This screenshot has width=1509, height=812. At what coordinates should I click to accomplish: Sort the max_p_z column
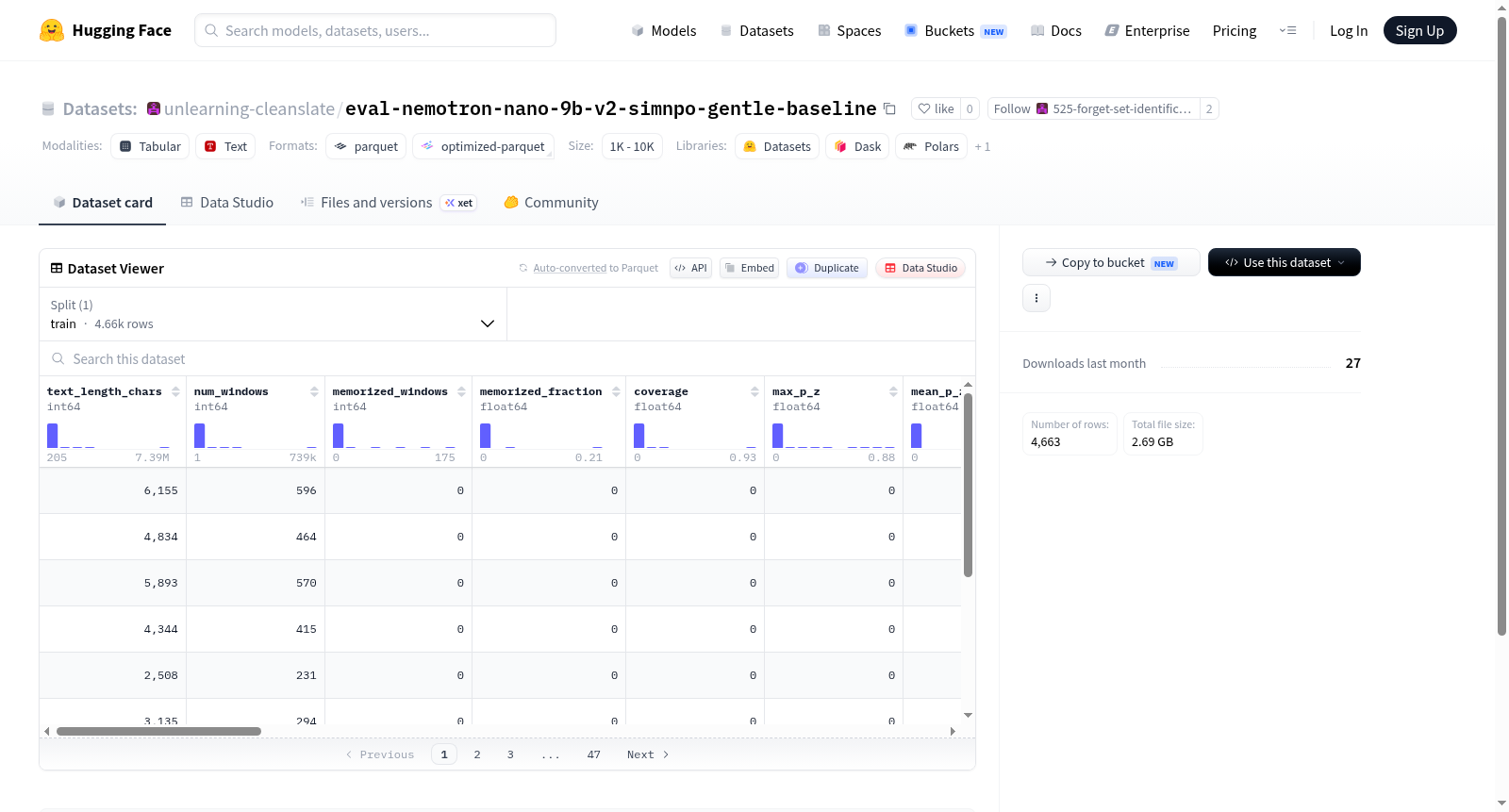tap(893, 391)
